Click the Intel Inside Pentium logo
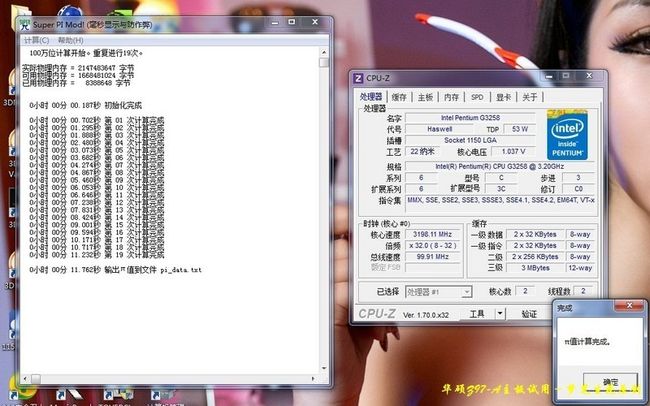 click(x=567, y=135)
